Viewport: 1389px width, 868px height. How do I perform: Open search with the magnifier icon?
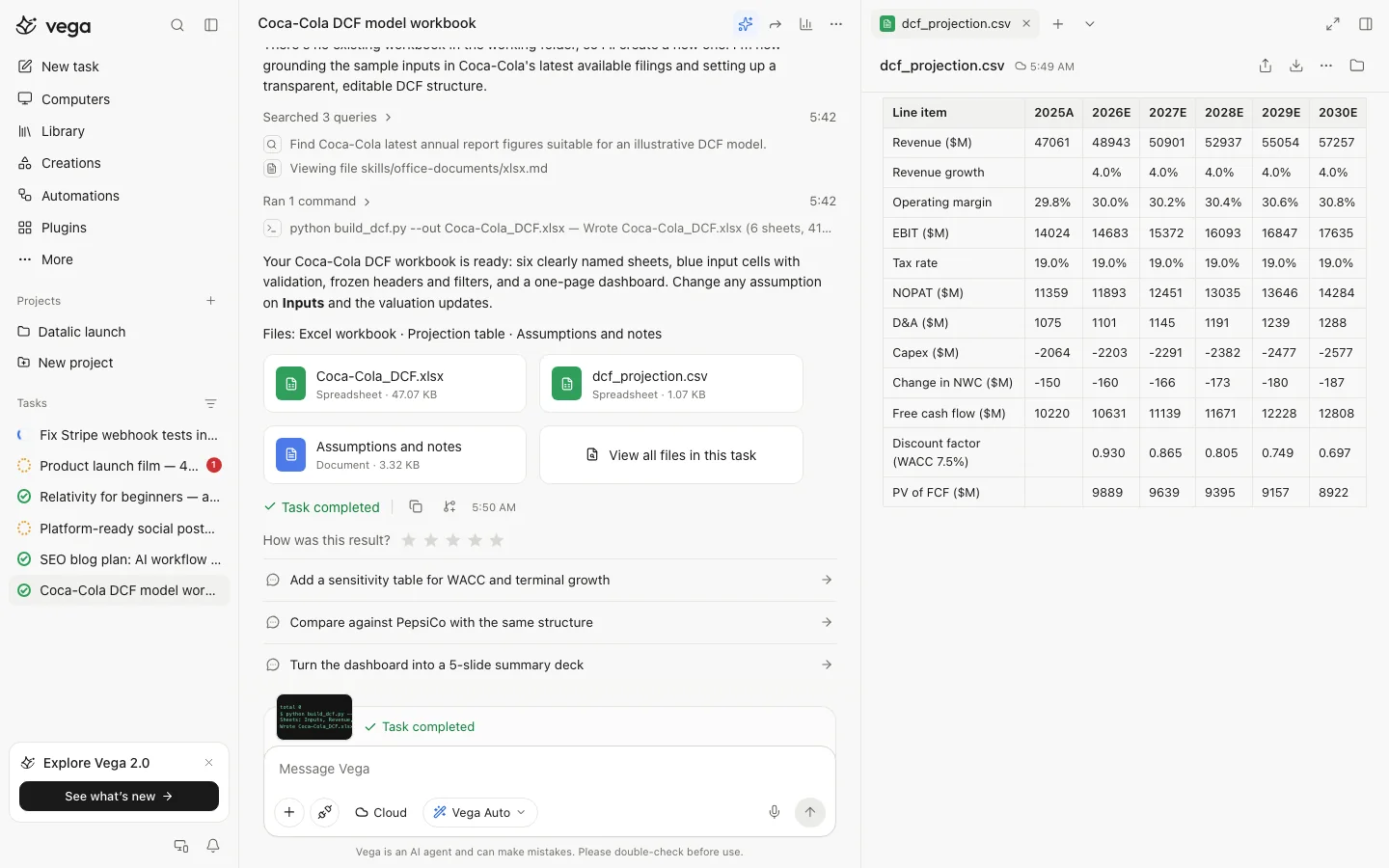point(177,25)
